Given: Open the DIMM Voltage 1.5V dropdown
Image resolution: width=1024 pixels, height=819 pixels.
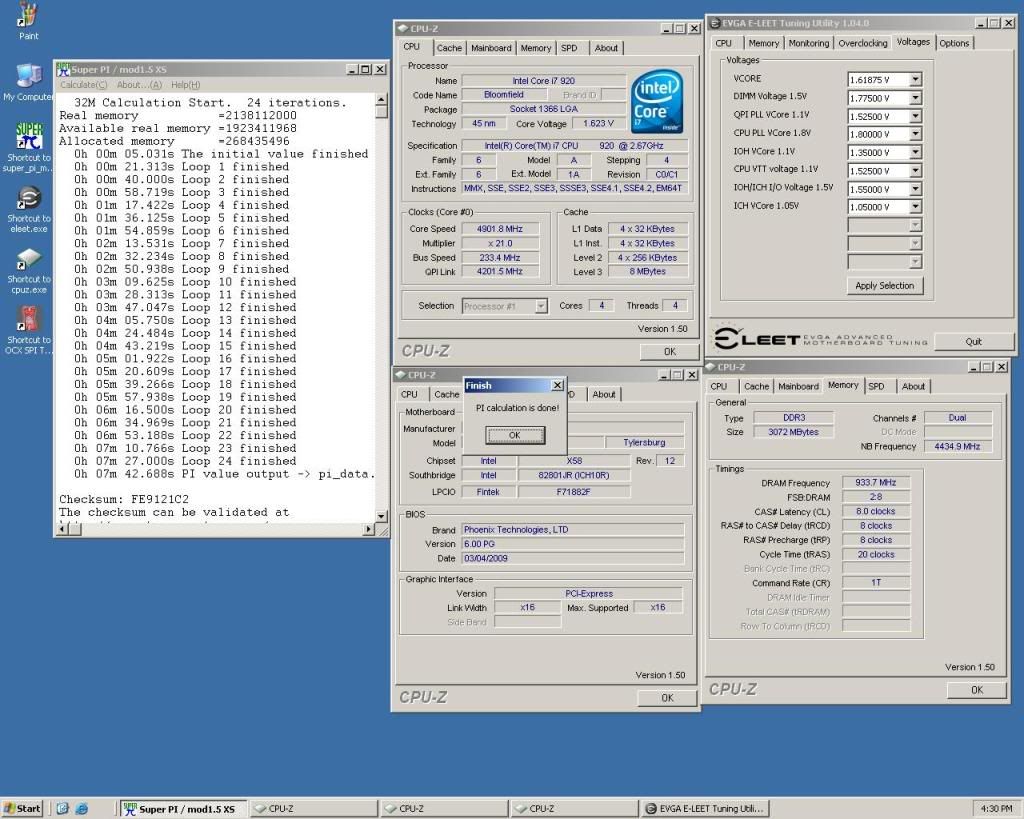Looking at the screenshot, I should 915,98.
